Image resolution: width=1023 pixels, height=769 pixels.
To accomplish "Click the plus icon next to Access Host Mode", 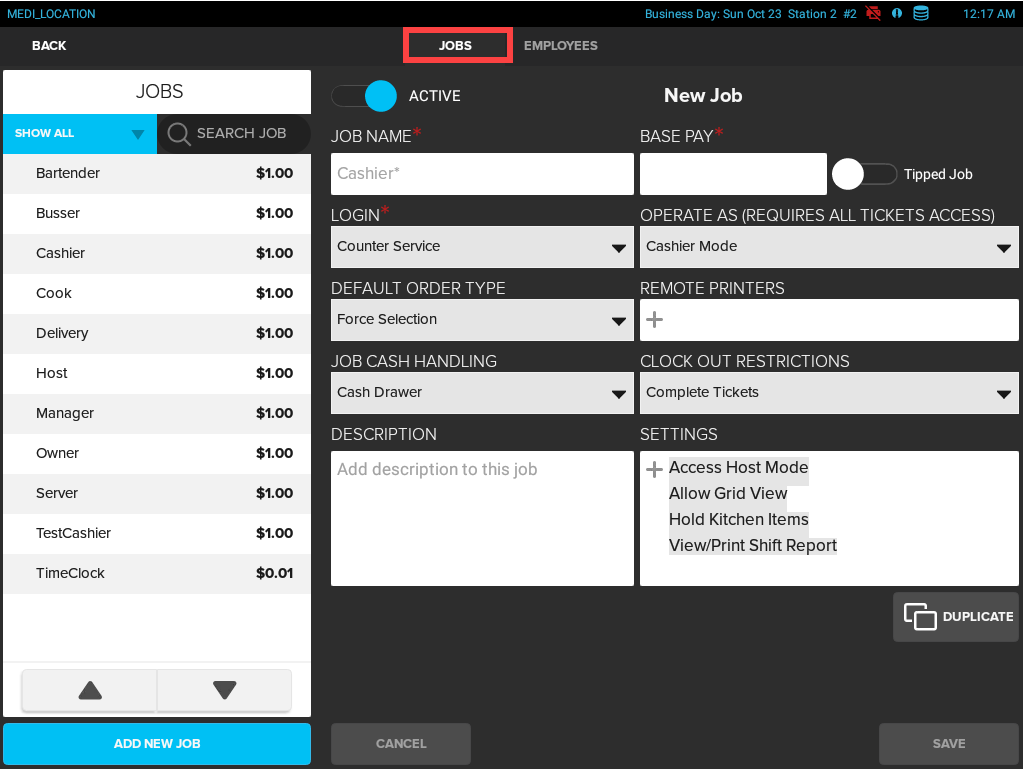I will [655, 468].
